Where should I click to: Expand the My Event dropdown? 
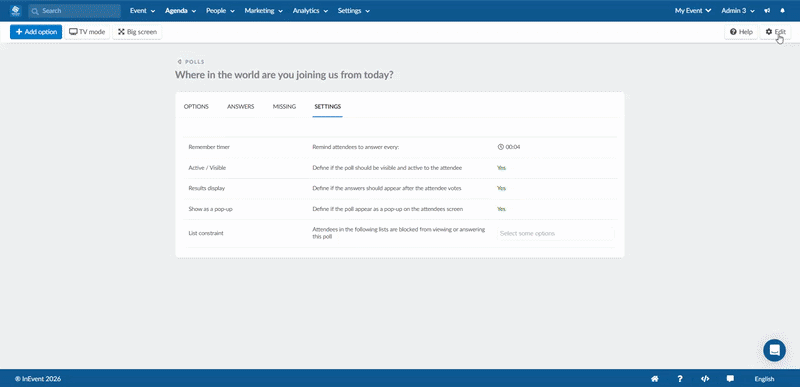(693, 11)
